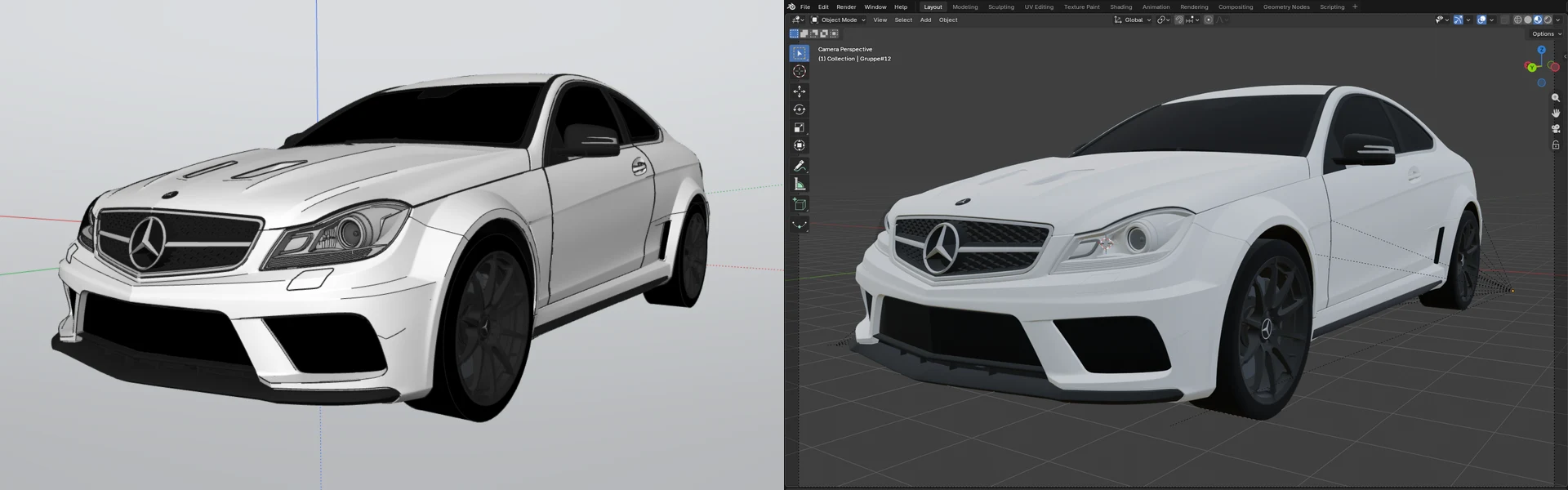Viewport: 1568px width, 490px height.
Task: Open the Edit menu
Action: [x=823, y=7]
